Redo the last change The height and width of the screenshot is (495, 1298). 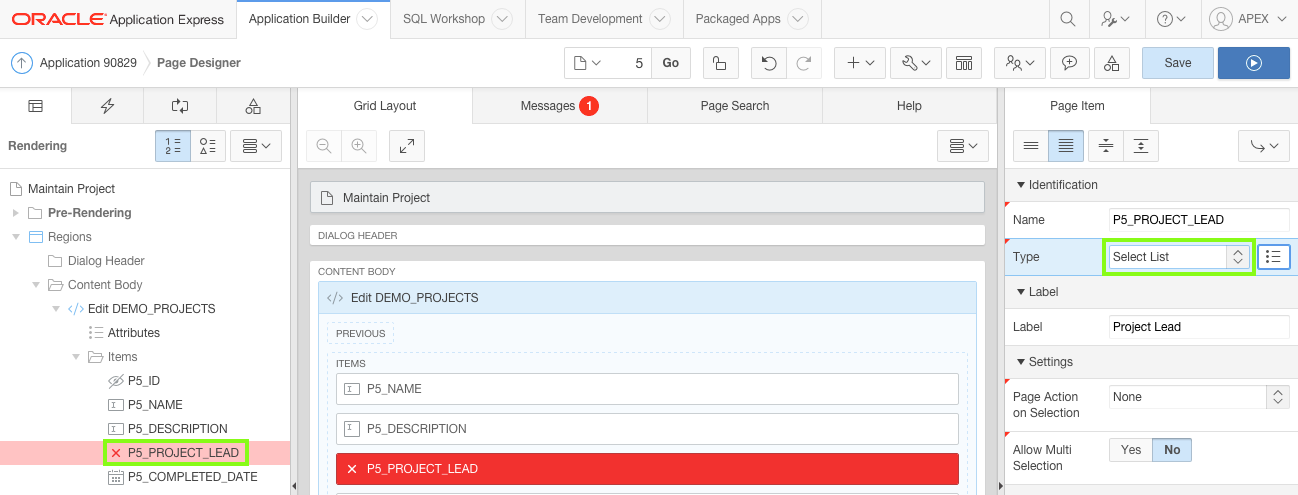click(x=803, y=63)
